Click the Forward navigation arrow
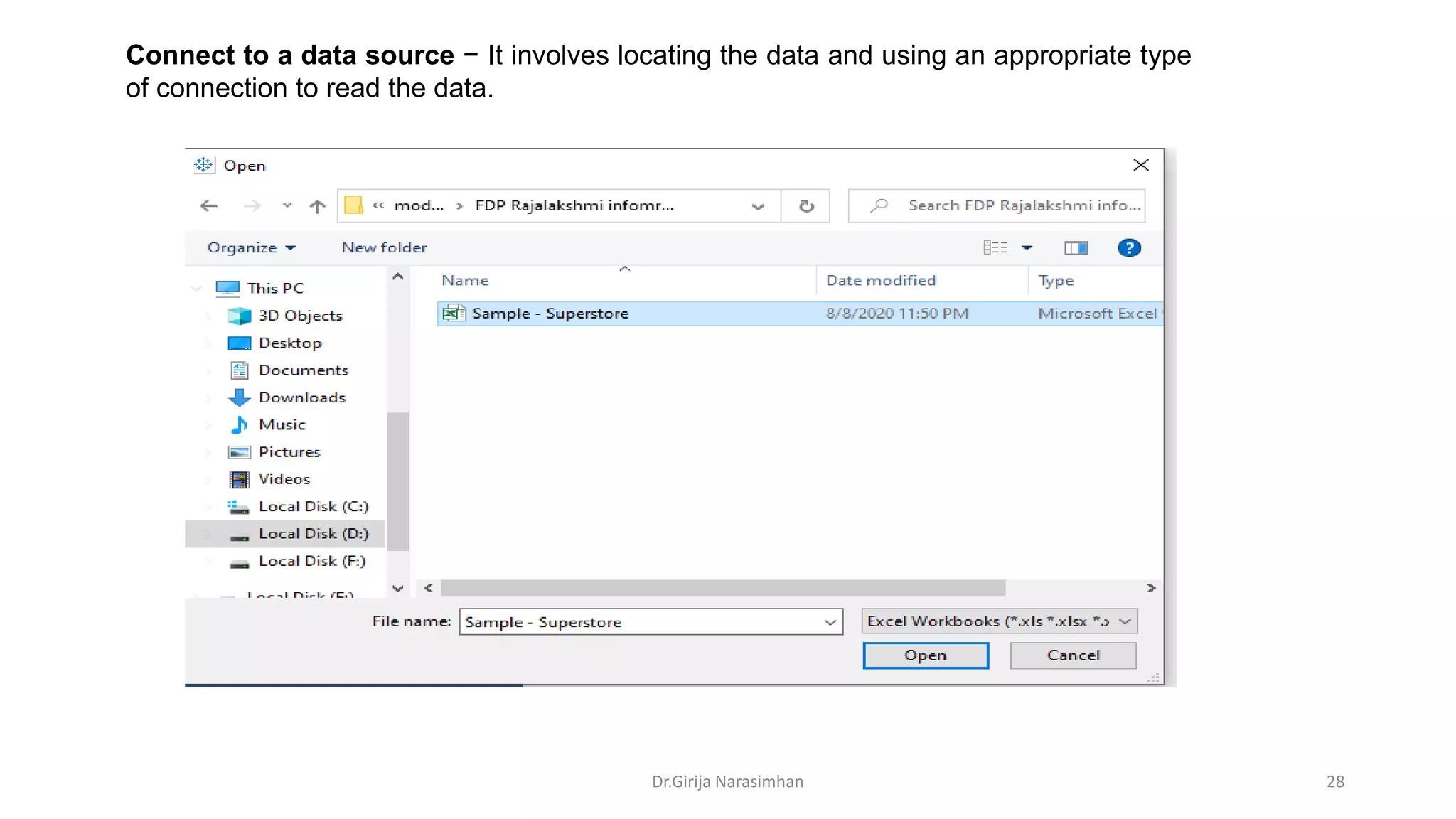 [252, 206]
